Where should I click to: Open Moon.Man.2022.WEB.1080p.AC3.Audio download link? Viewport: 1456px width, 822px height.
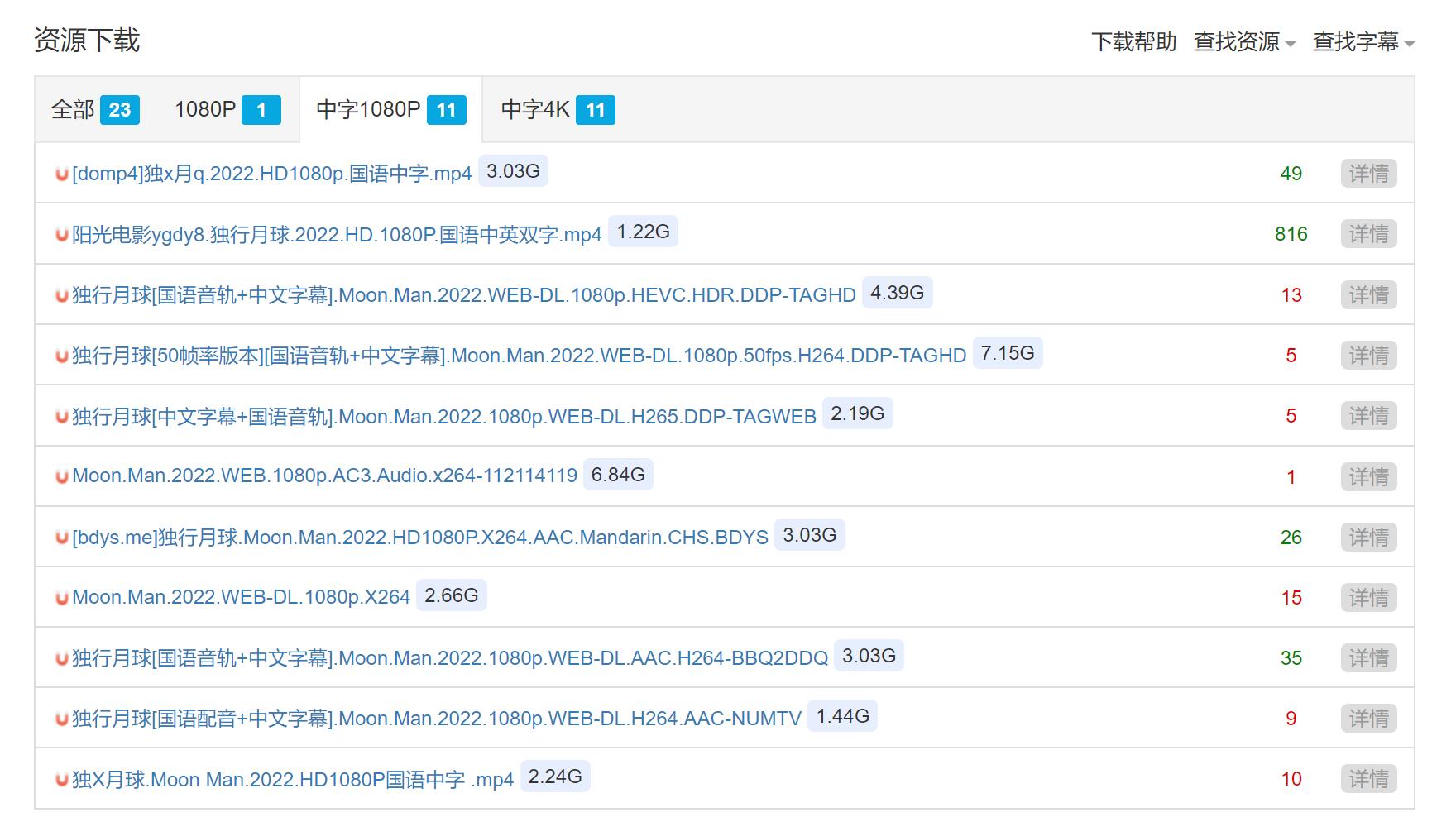coord(324,476)
